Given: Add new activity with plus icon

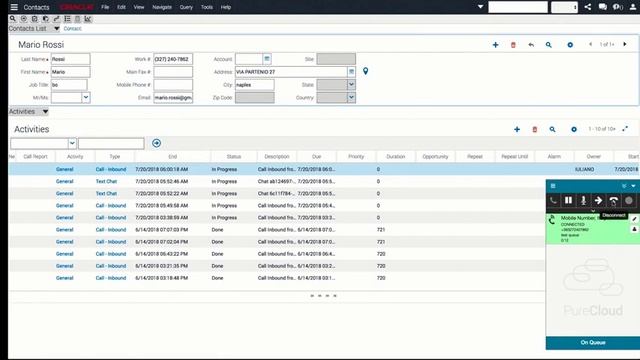Looking at the screenshot, I should coord(517,129).
